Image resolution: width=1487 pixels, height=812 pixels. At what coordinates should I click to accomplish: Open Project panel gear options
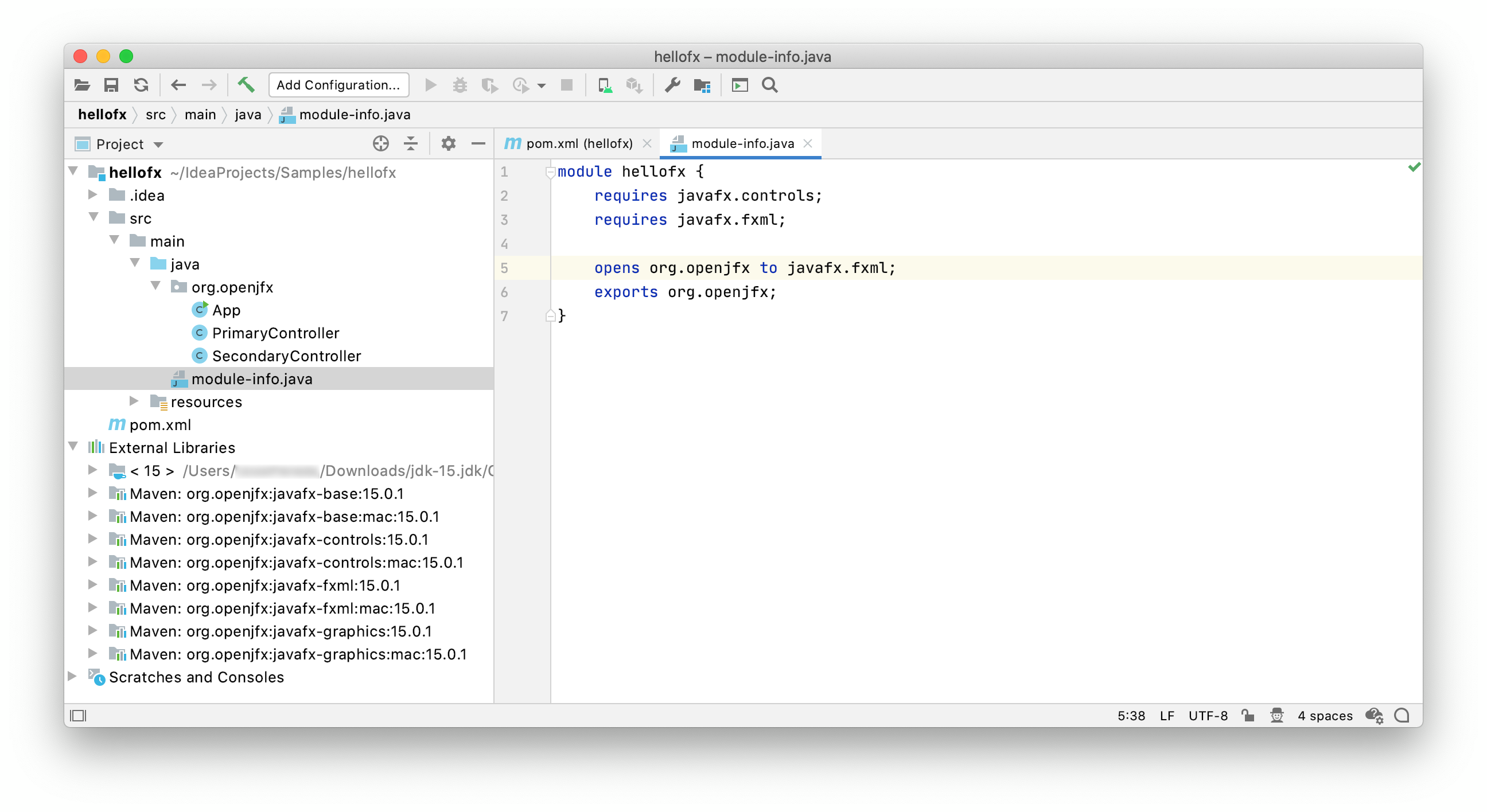[448, 143]
